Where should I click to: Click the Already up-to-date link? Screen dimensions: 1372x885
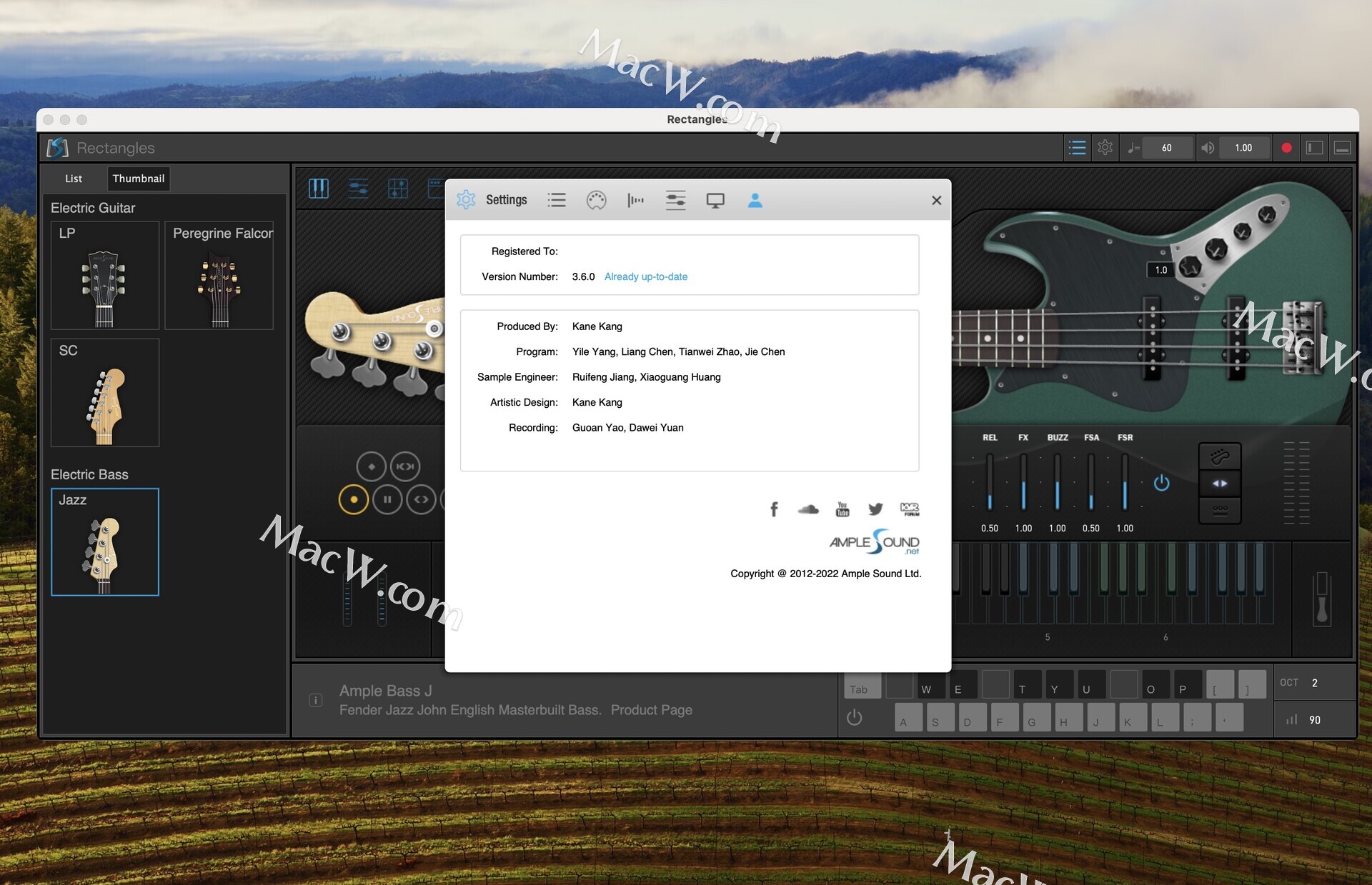pyautogui.click(x=646, y=277)
